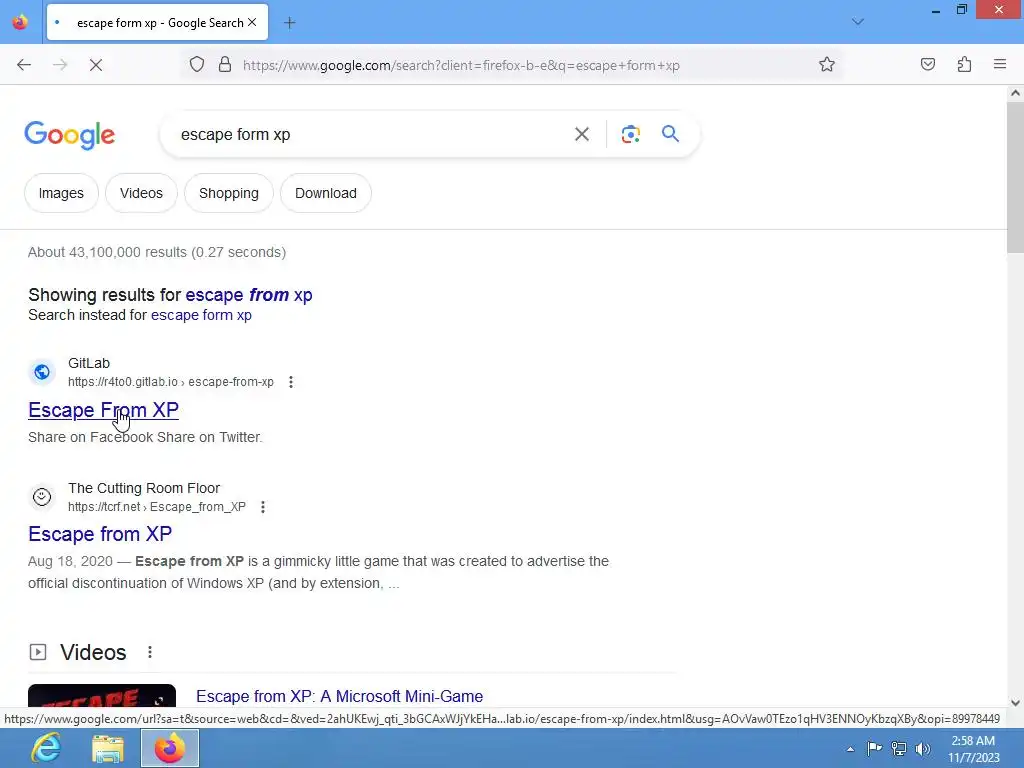Filter results by Videos
Viewport: 1024px width, 768px height.
point(141,193)
